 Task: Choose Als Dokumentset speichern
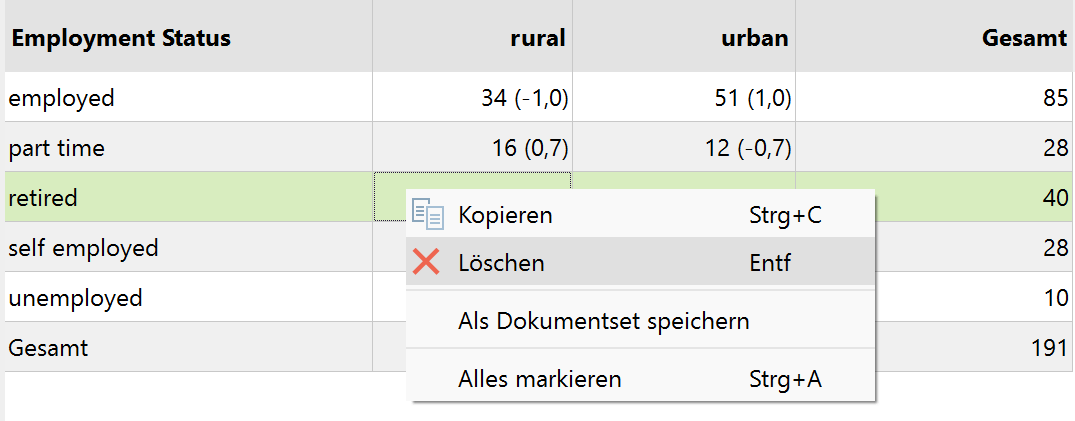603,321
